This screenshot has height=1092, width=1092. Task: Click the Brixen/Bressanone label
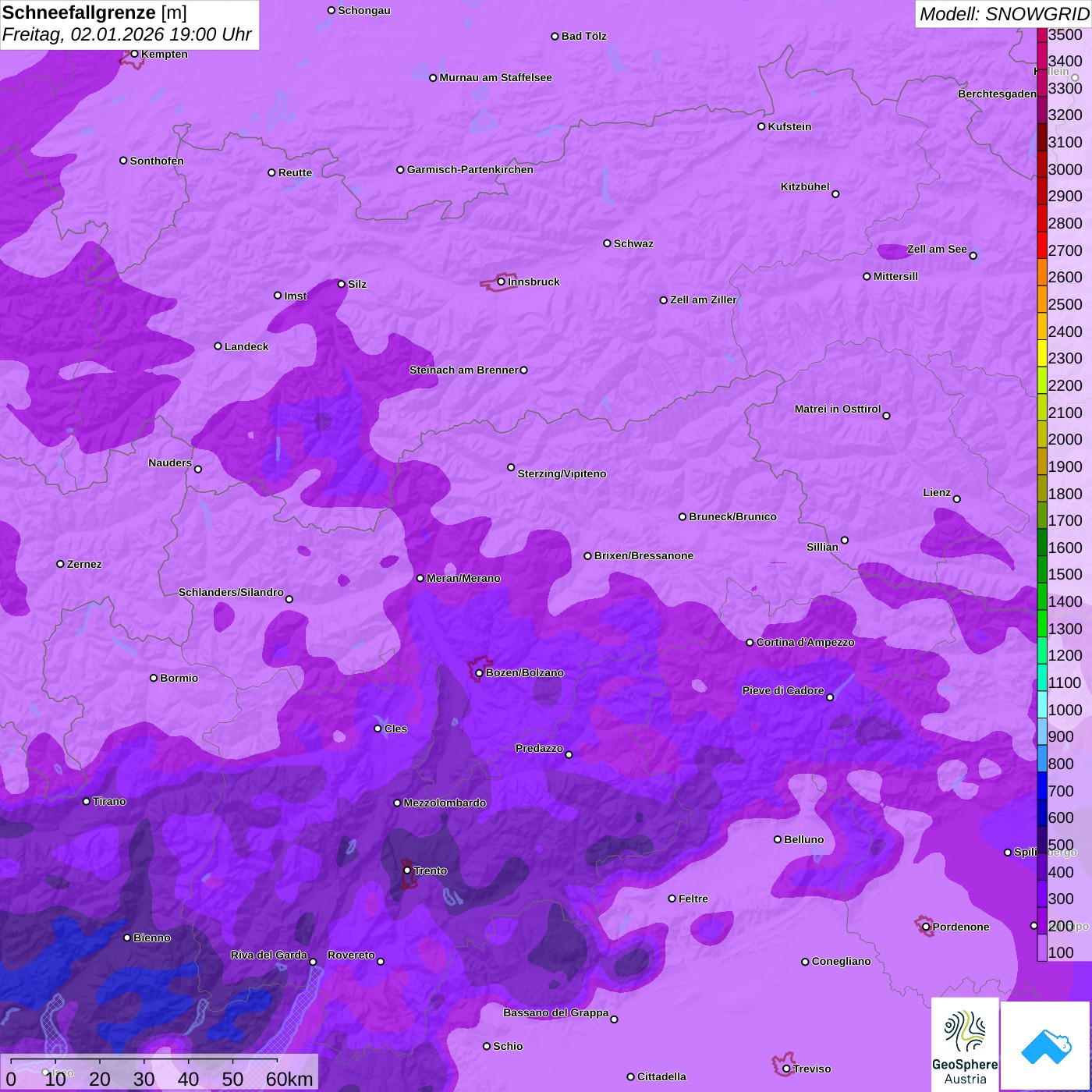tap(643, 555)
